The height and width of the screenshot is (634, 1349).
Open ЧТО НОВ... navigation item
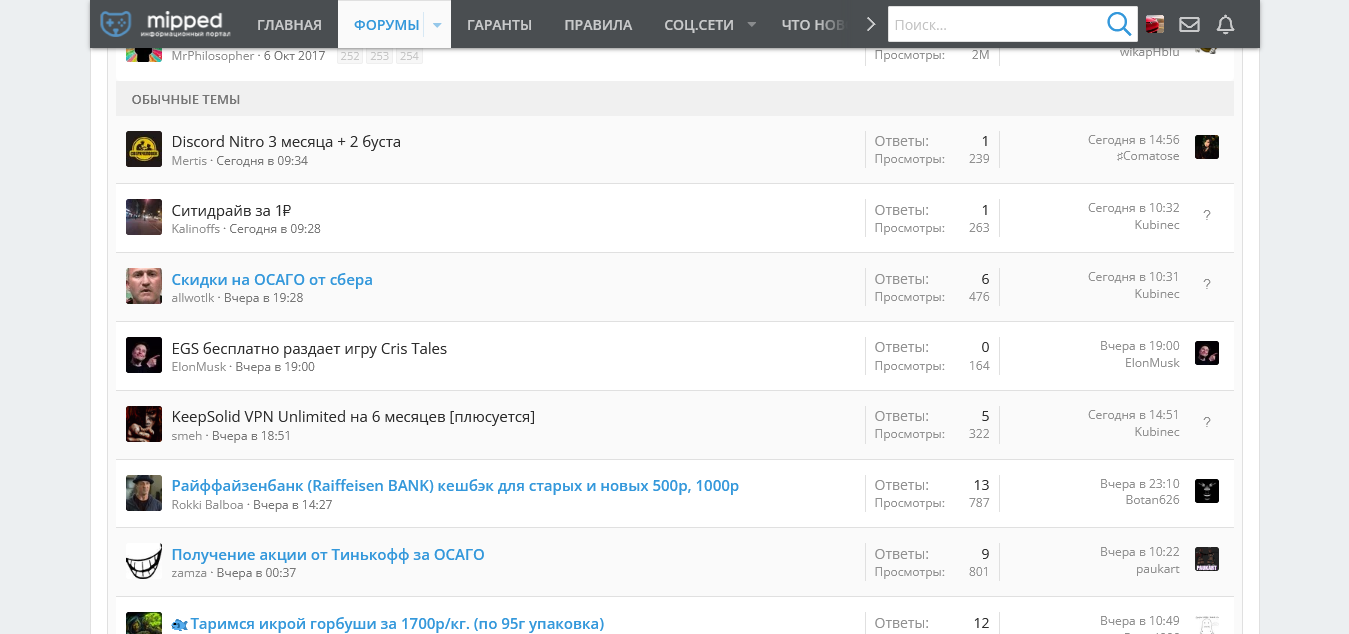point(812,25)
